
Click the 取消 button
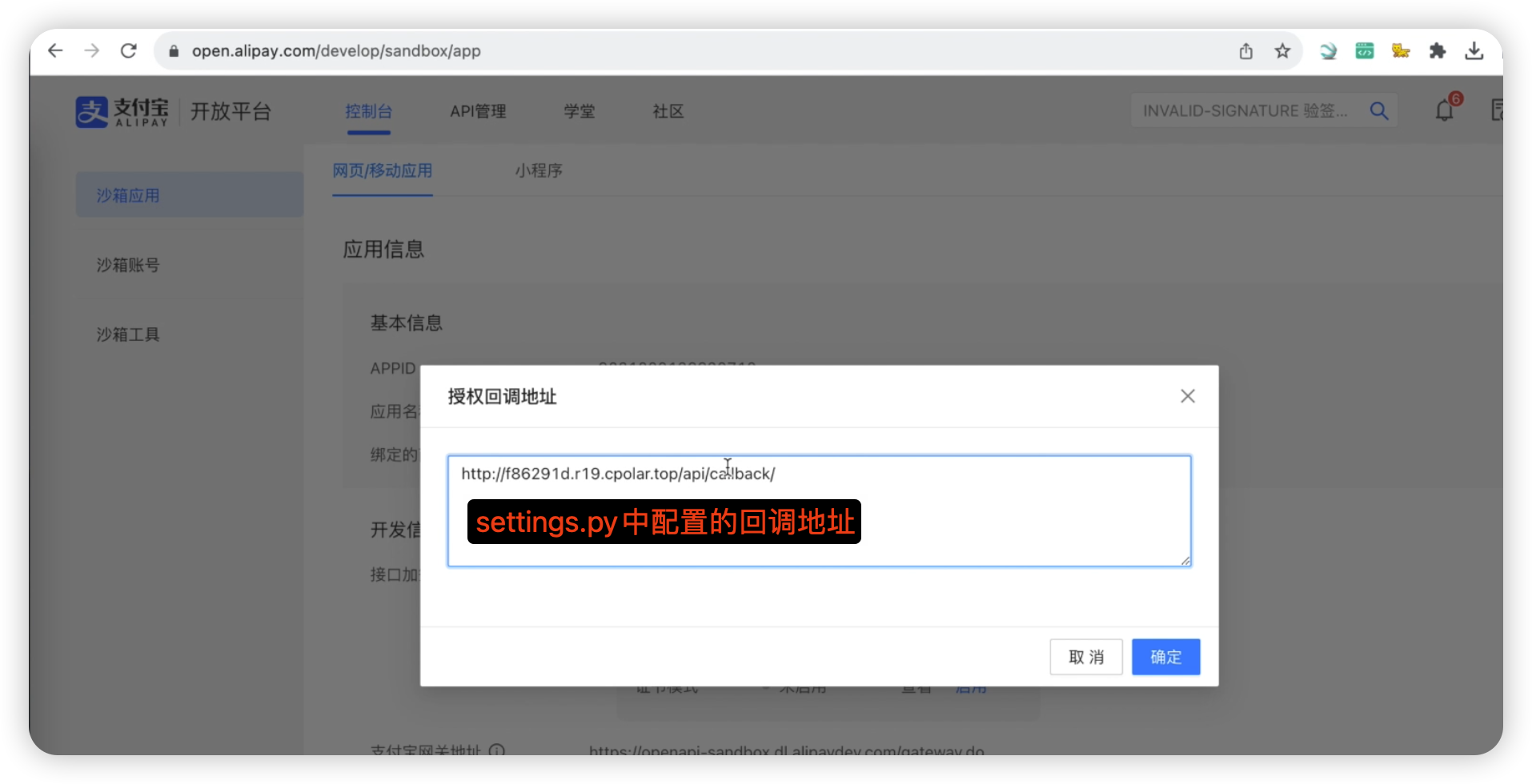(x=1086, y=657)
